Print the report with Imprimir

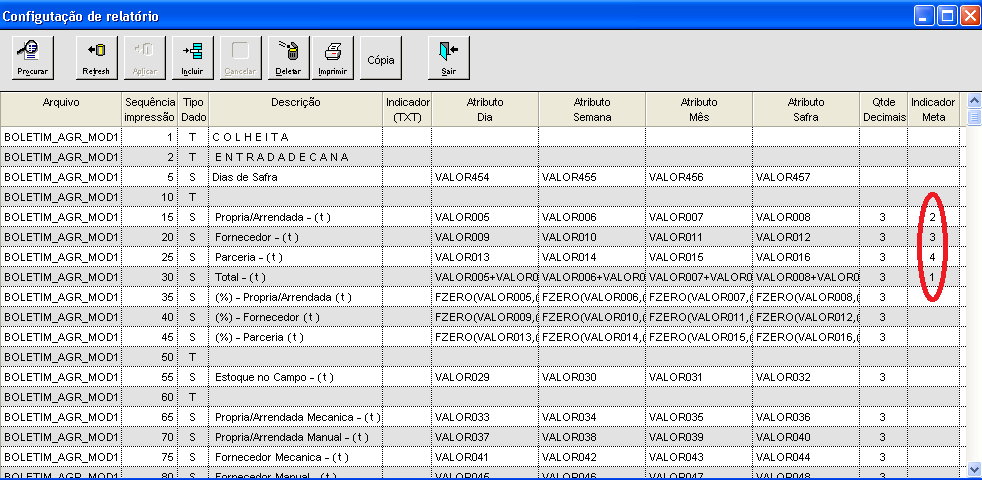333,58
